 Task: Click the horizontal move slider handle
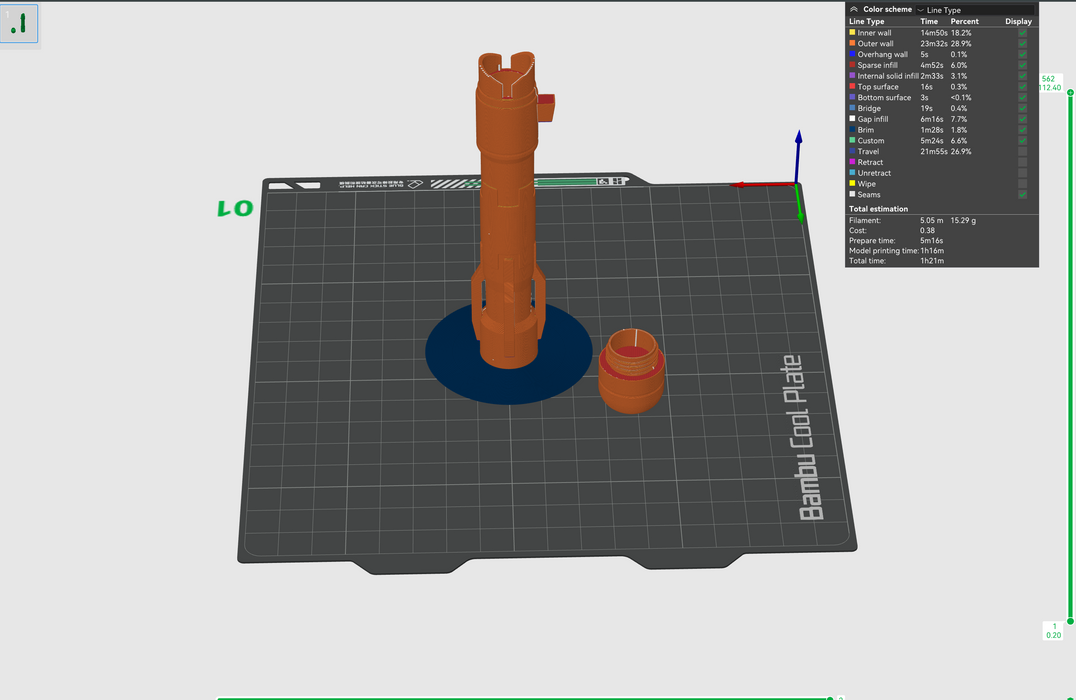click(x=830, y=698)
